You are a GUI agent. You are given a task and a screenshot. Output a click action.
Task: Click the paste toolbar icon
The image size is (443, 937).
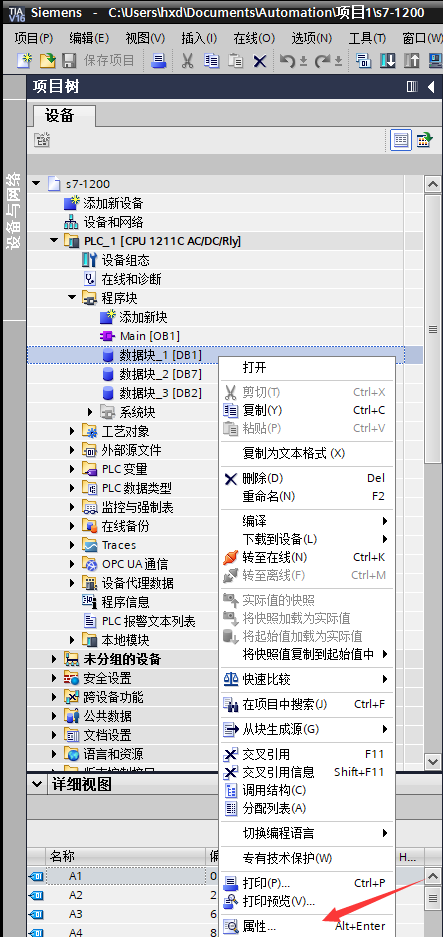(x=236, y=60)
